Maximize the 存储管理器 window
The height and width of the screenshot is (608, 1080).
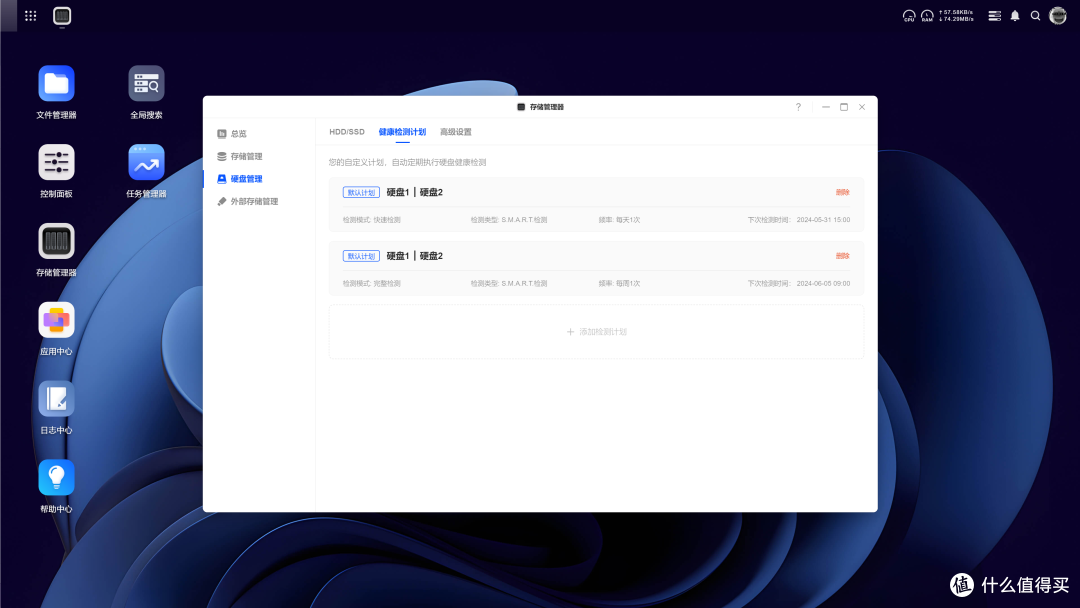pos(844,107)
